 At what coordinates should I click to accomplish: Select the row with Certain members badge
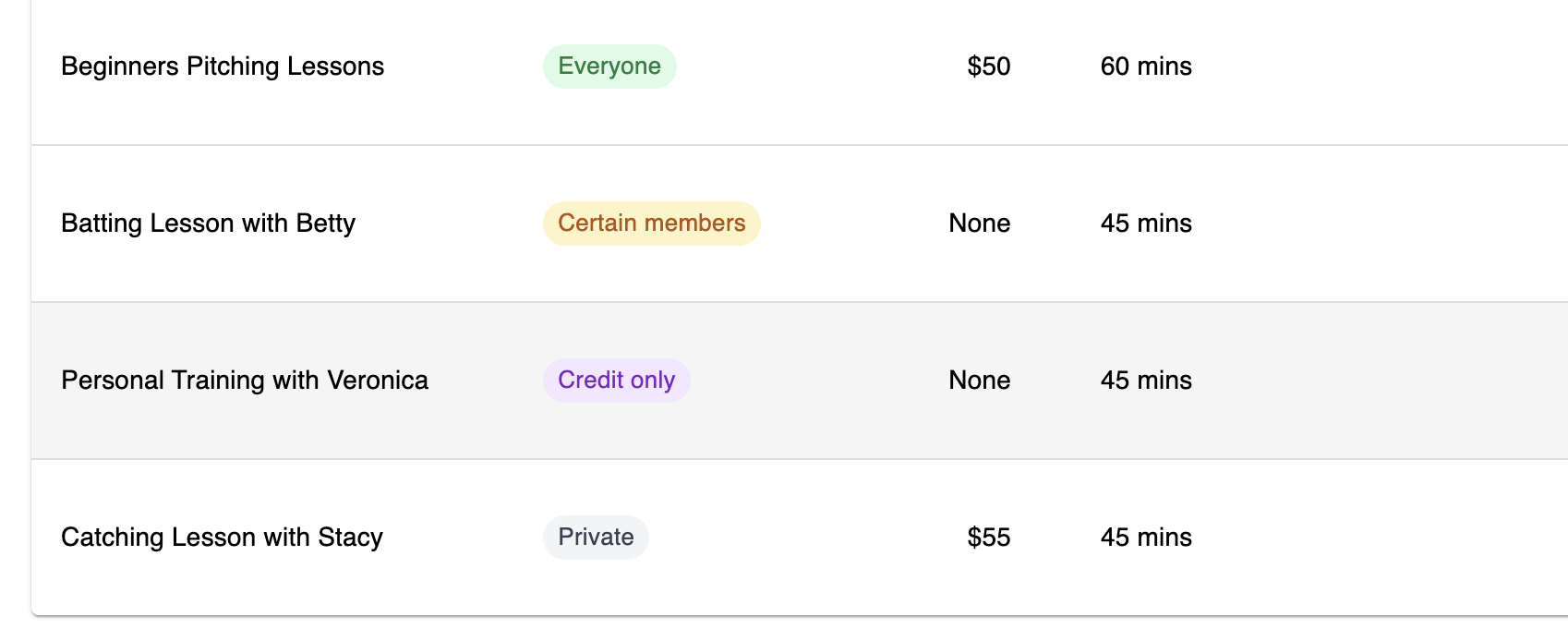coord(1339,224)
